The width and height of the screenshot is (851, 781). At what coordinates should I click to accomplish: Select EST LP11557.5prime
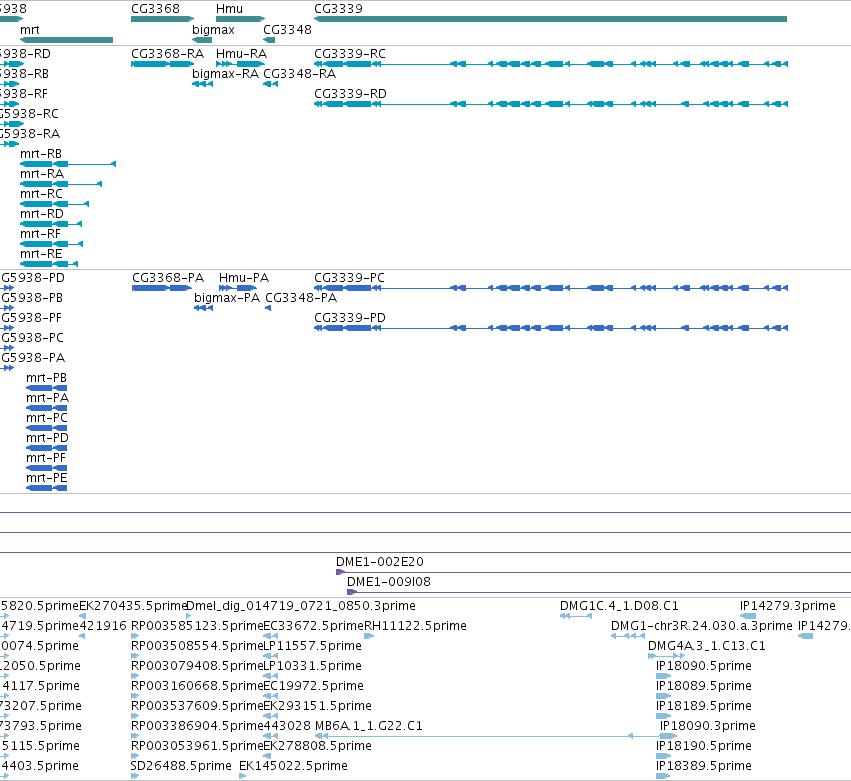[270, 656]
